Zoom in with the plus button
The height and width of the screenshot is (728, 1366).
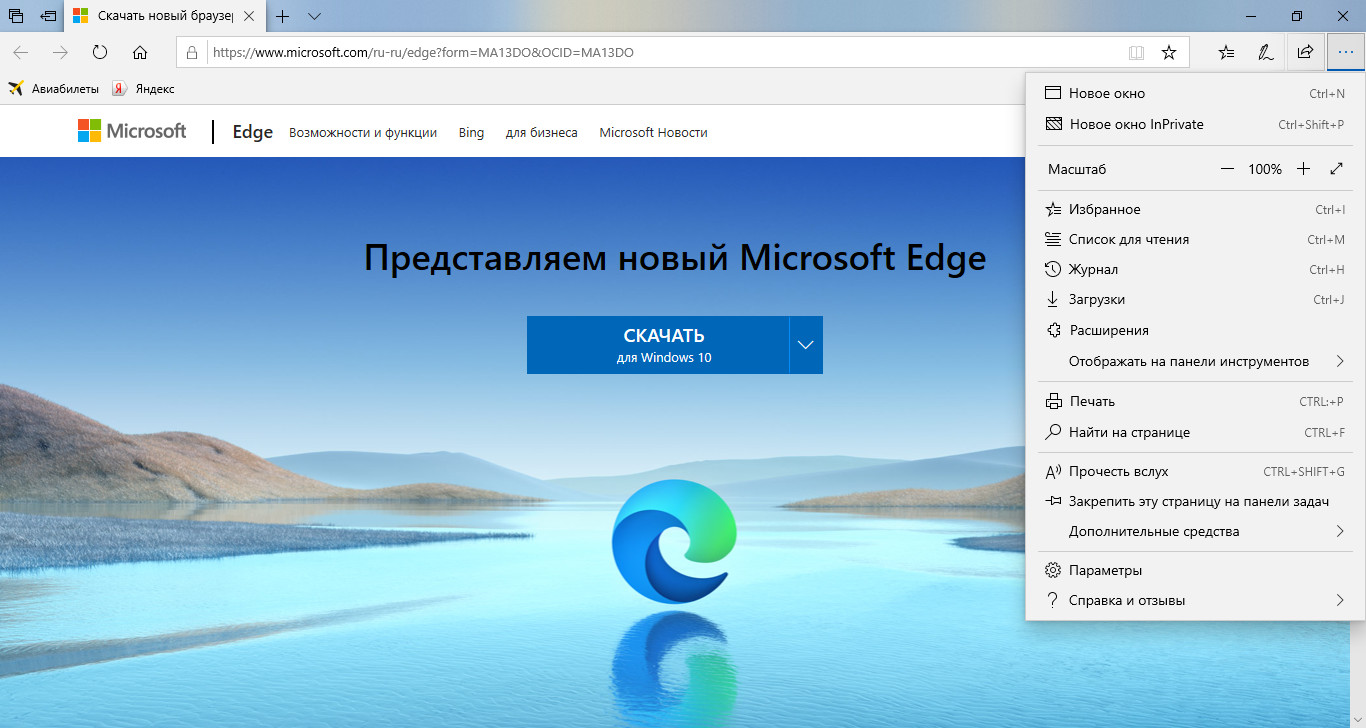1303,169
